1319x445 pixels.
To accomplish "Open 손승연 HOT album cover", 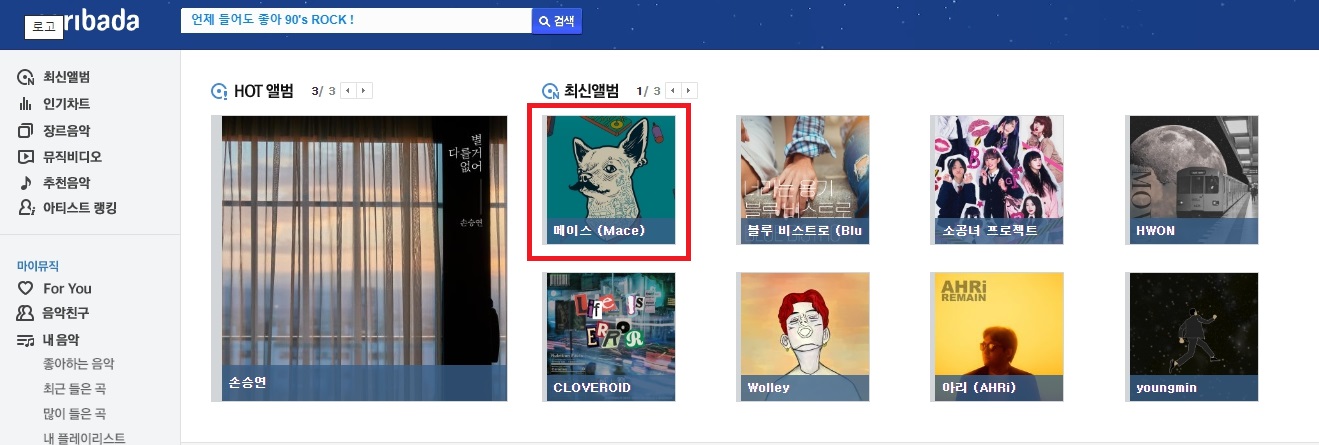I will point(359,258).
